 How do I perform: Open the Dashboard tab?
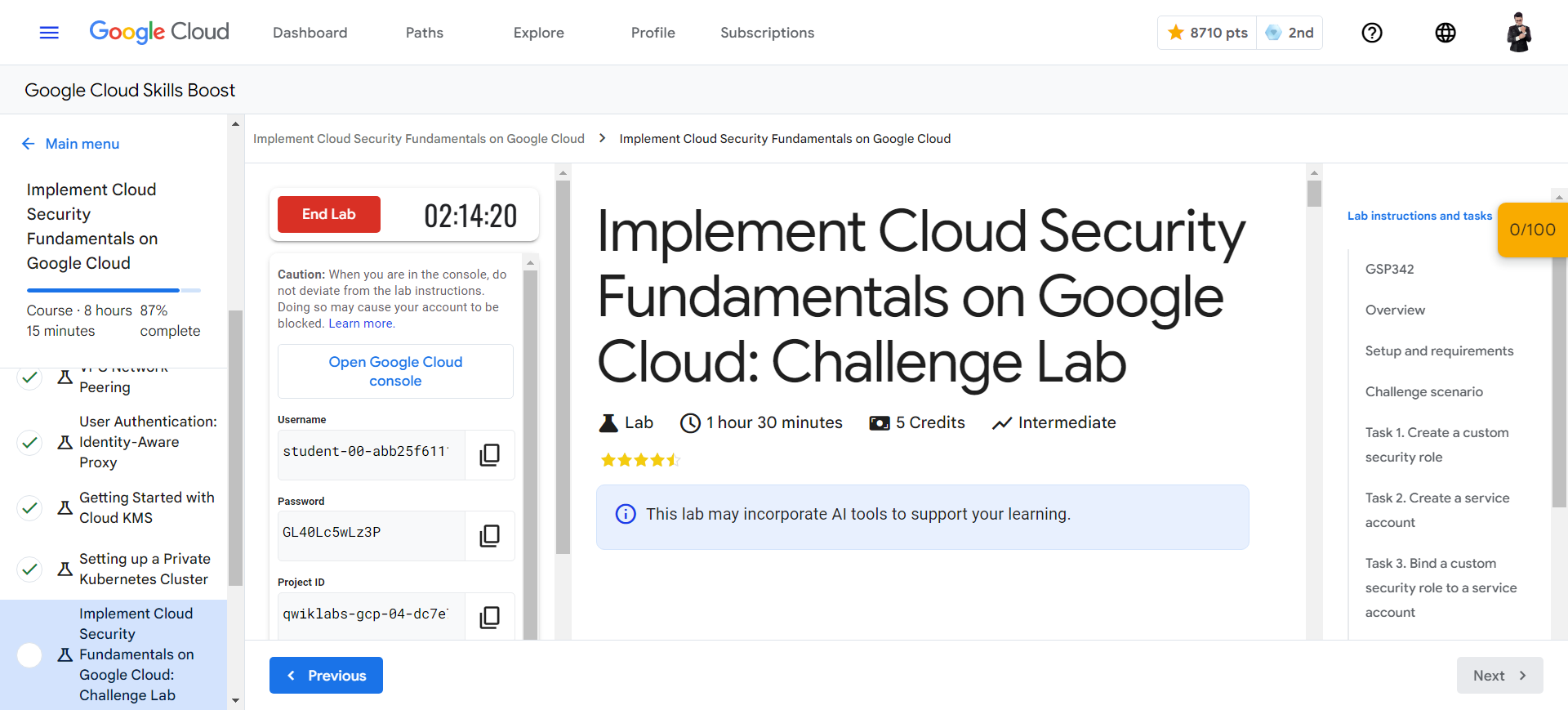[x=310, y=33]
